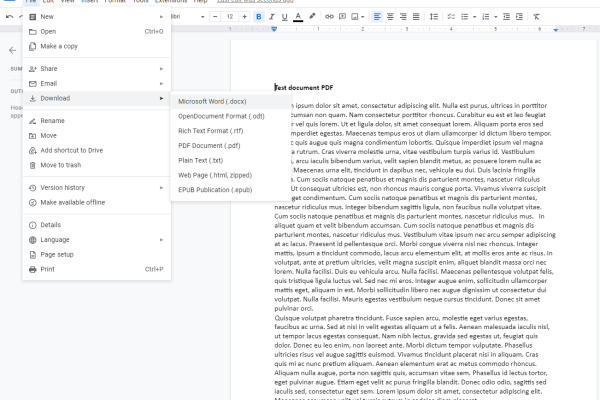The image size is (600, 400).
Task: Click Add shortcut to Drive
Action: pos(96,150)
